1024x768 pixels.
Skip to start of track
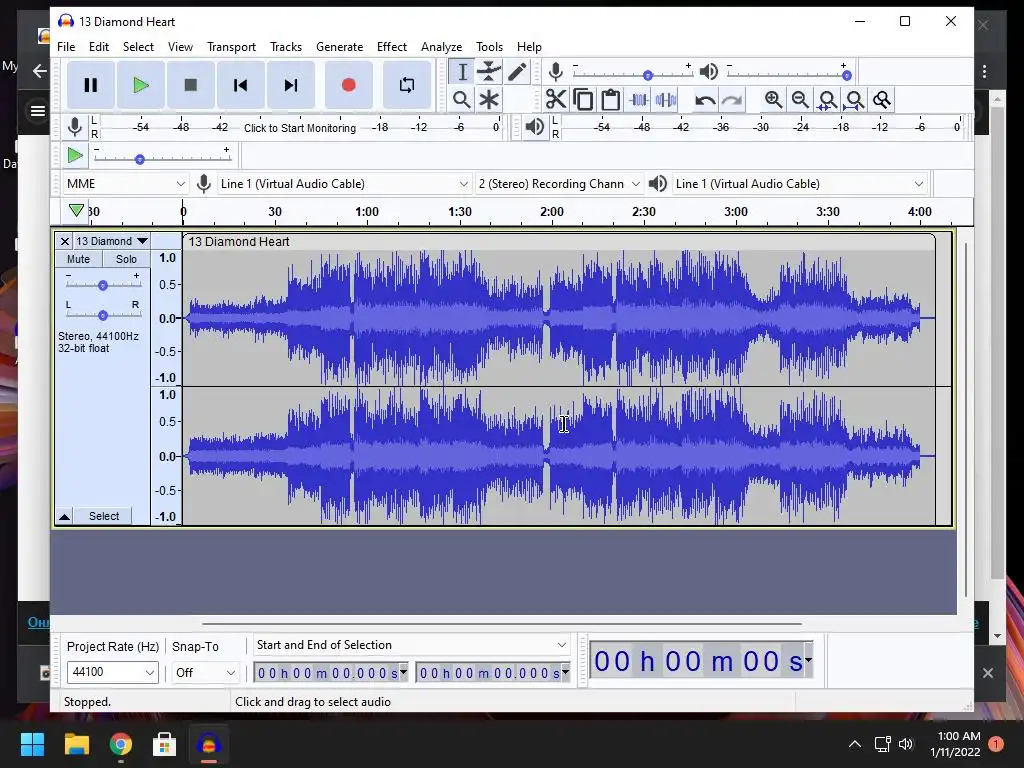coord(240,85)
